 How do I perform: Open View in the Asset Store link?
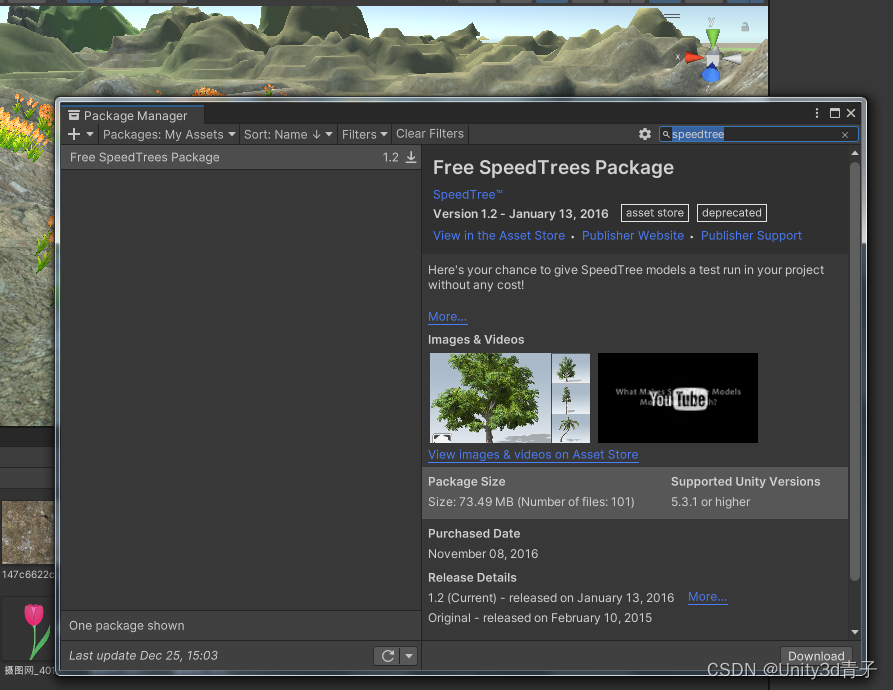tap(499, 236)
